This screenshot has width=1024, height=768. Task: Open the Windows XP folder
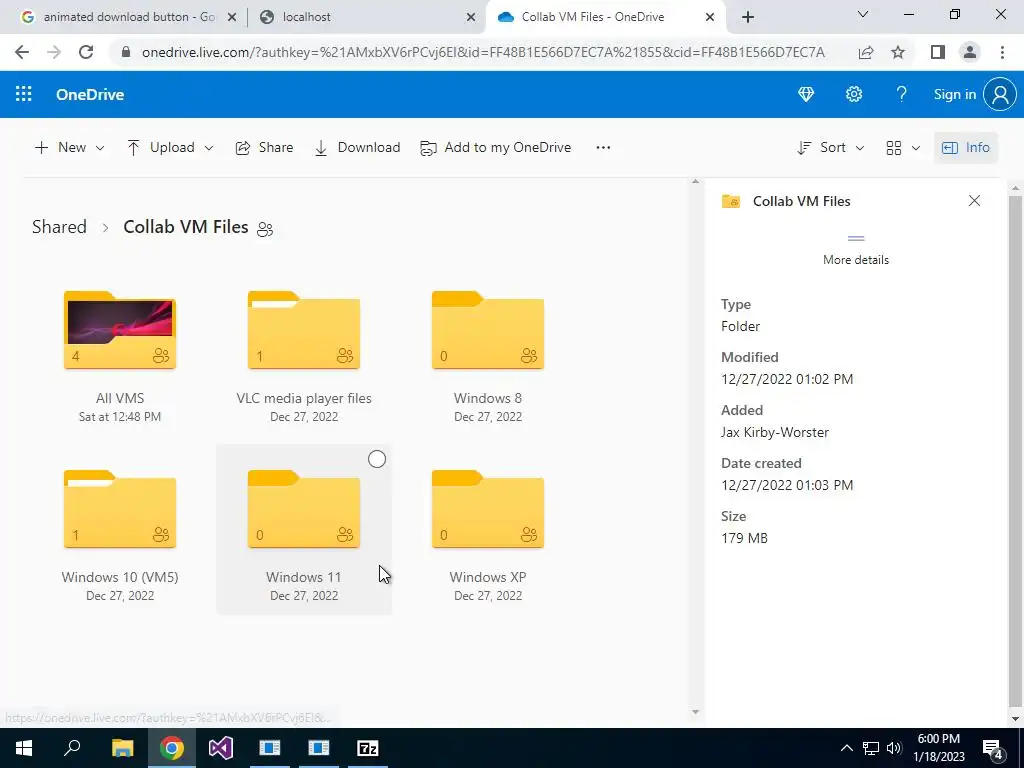coord(488,509)
